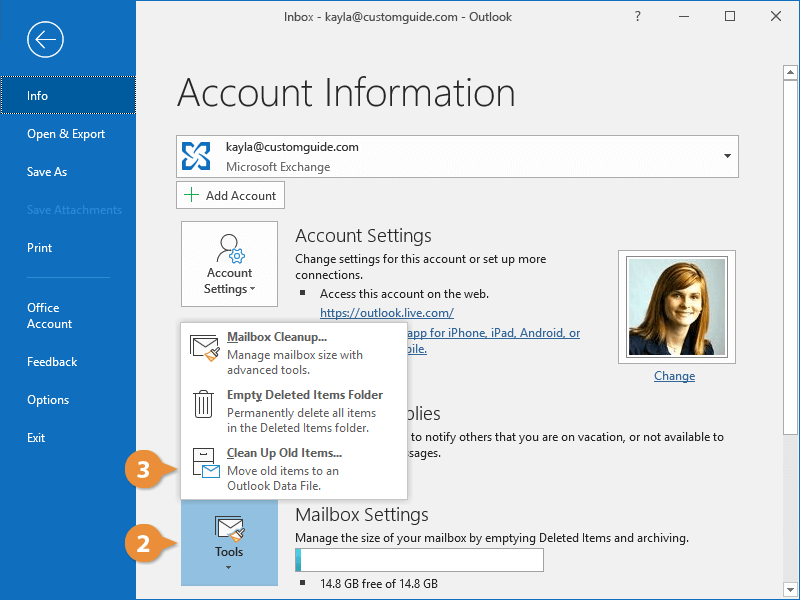Click the Add Account button

(230, 195)
